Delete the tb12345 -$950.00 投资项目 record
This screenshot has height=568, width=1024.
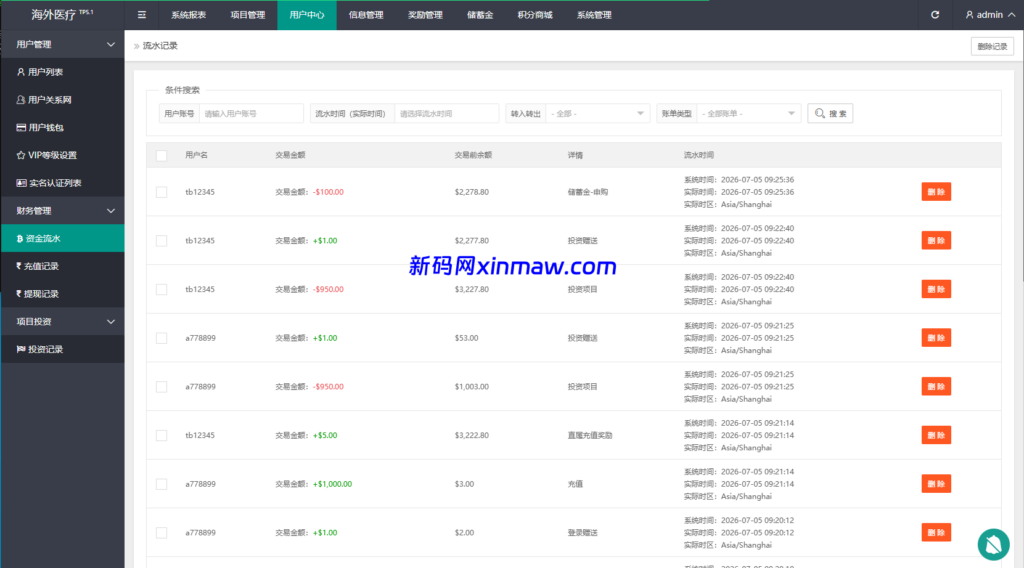pos(936,289)
